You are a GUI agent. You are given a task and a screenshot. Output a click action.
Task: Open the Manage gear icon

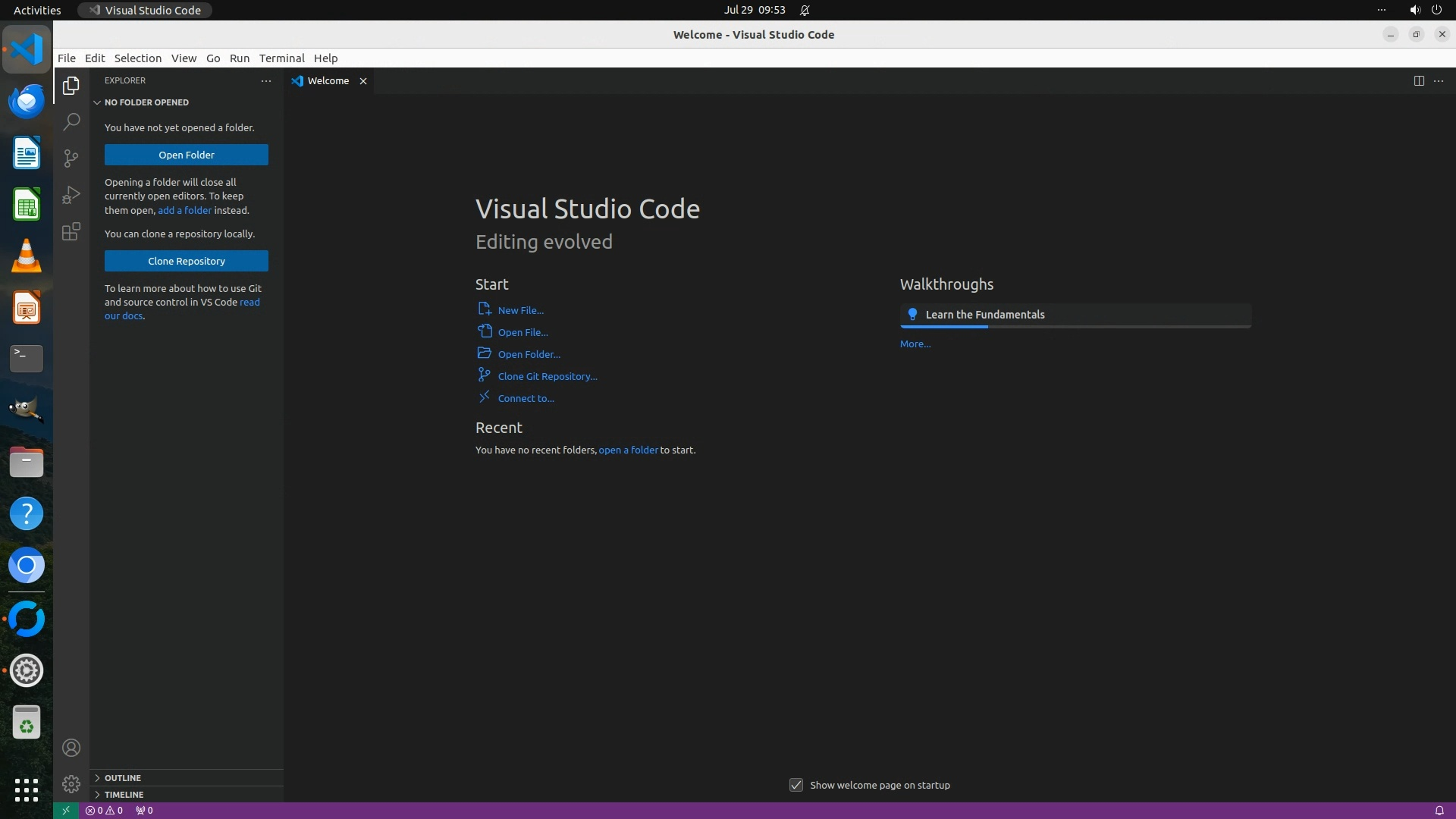click(x=71, y=783)
